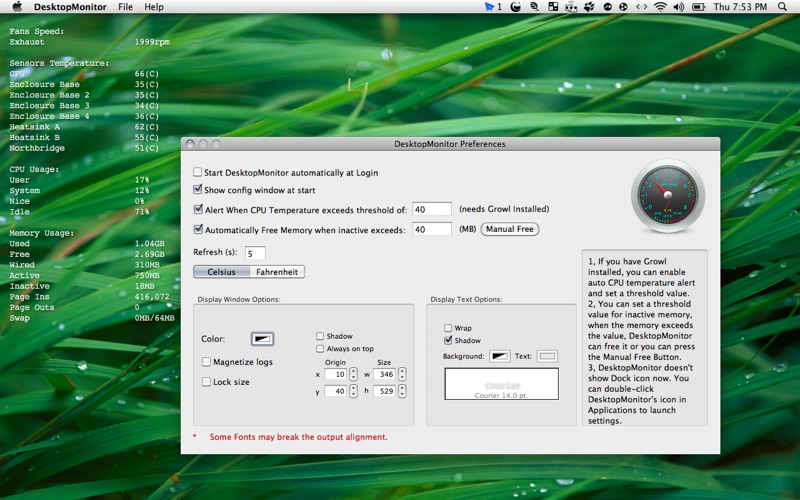
Task: Click the Origin y stepper arrows
Action: point(353,391)
